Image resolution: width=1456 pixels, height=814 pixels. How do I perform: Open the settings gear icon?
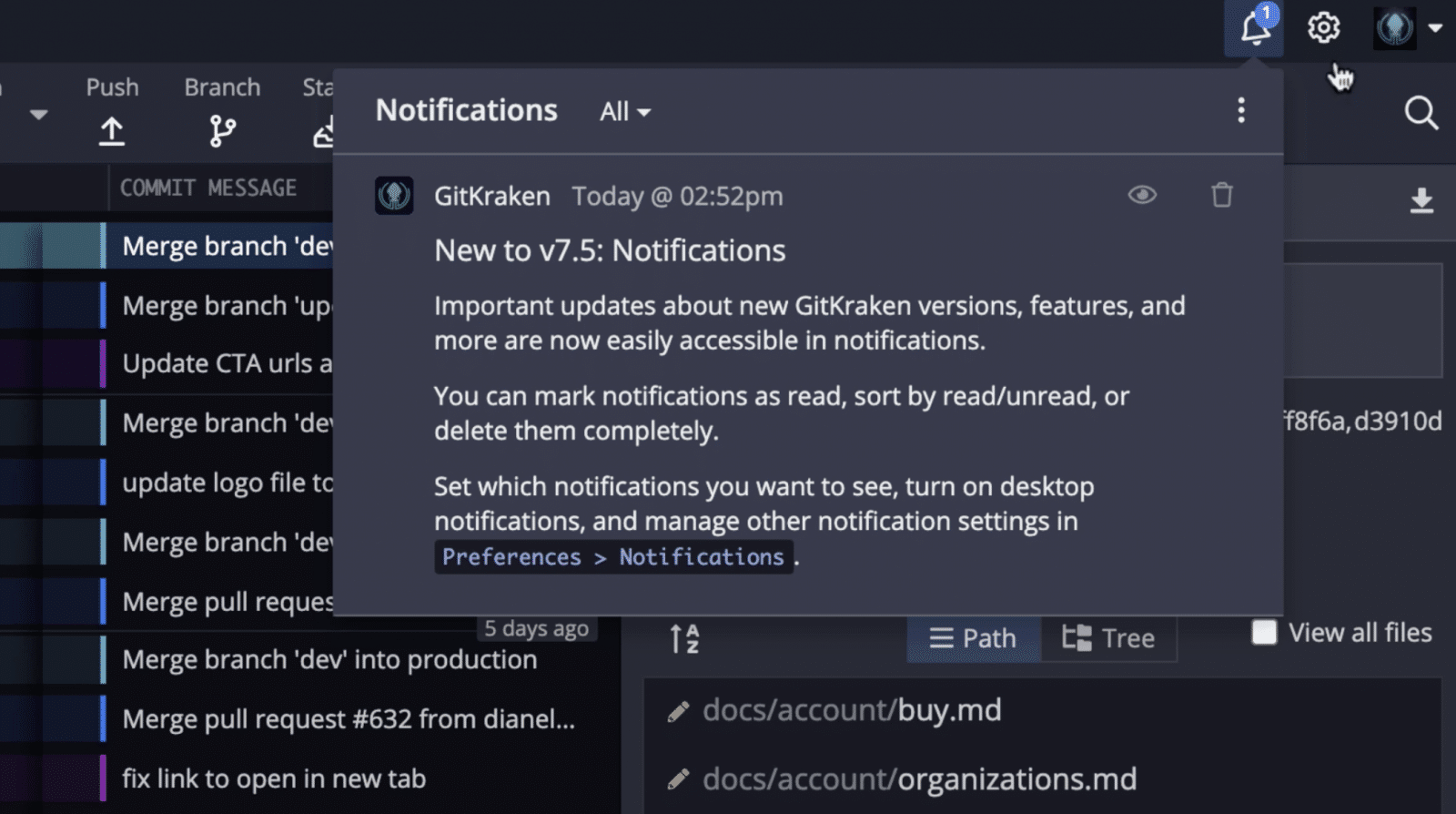click(1323, 28)
